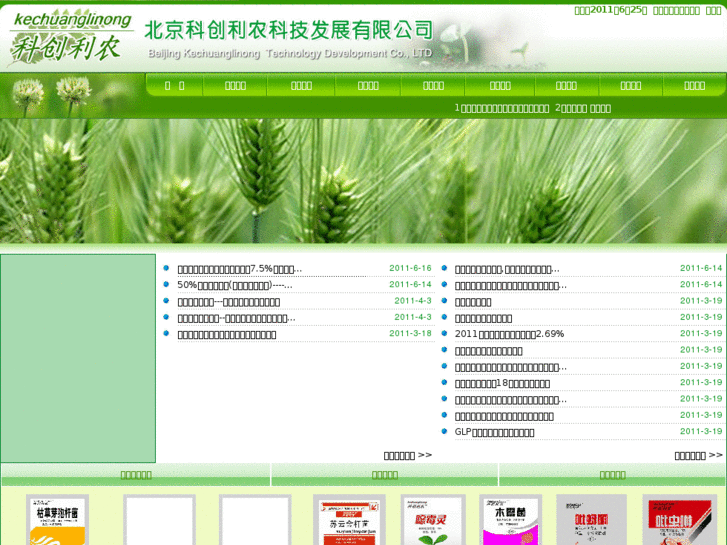
Task: Click the kechuanglinong leaf logo
Action: click(x=70, y=38)
